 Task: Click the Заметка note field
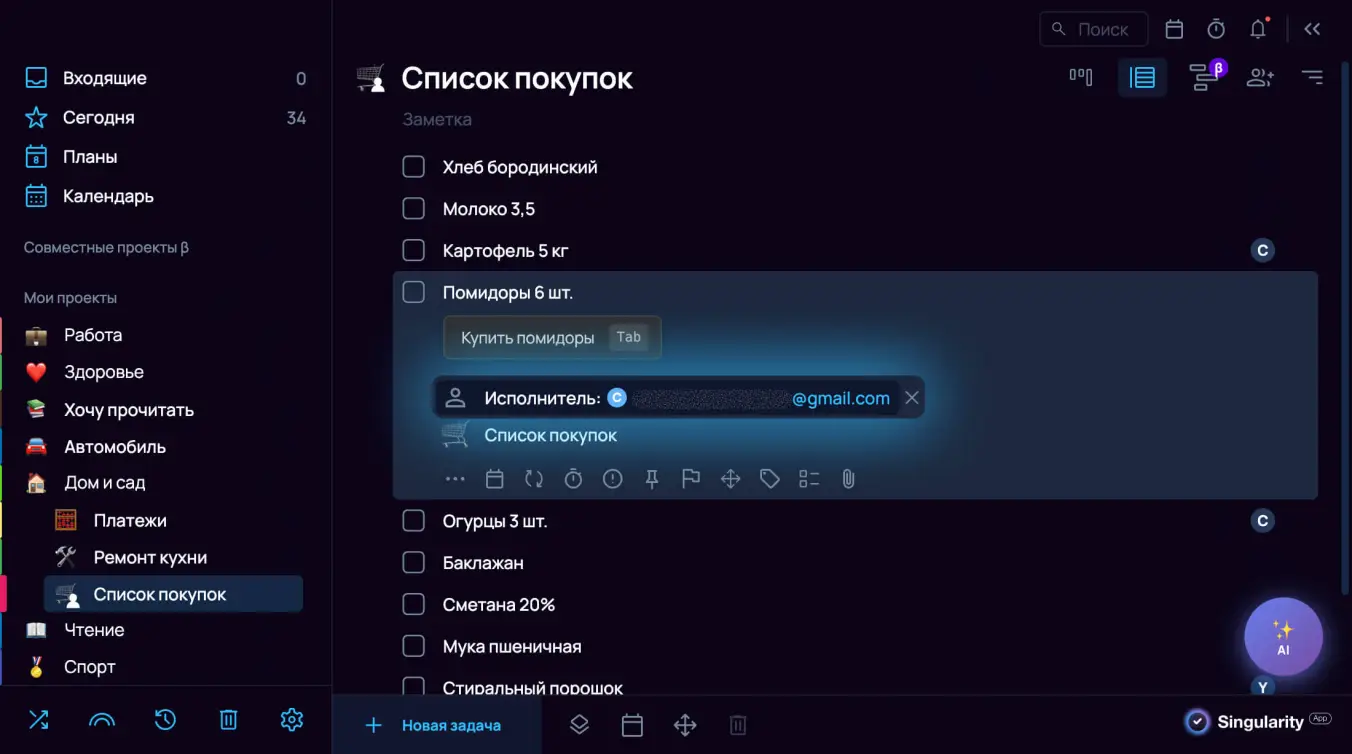click(x=437, y=119)
